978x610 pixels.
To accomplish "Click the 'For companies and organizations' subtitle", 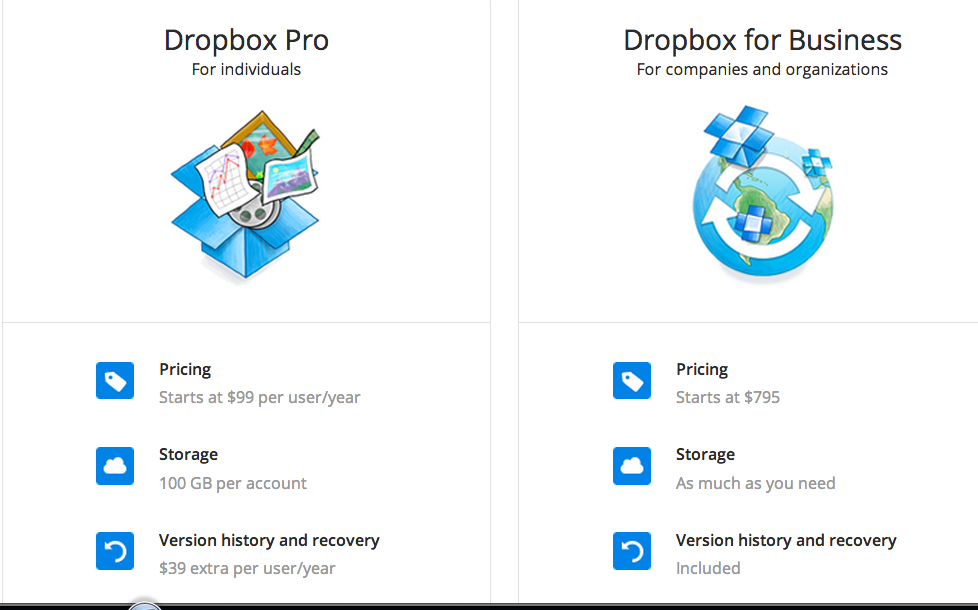I will pyautogui.click(x=762, y=69).
